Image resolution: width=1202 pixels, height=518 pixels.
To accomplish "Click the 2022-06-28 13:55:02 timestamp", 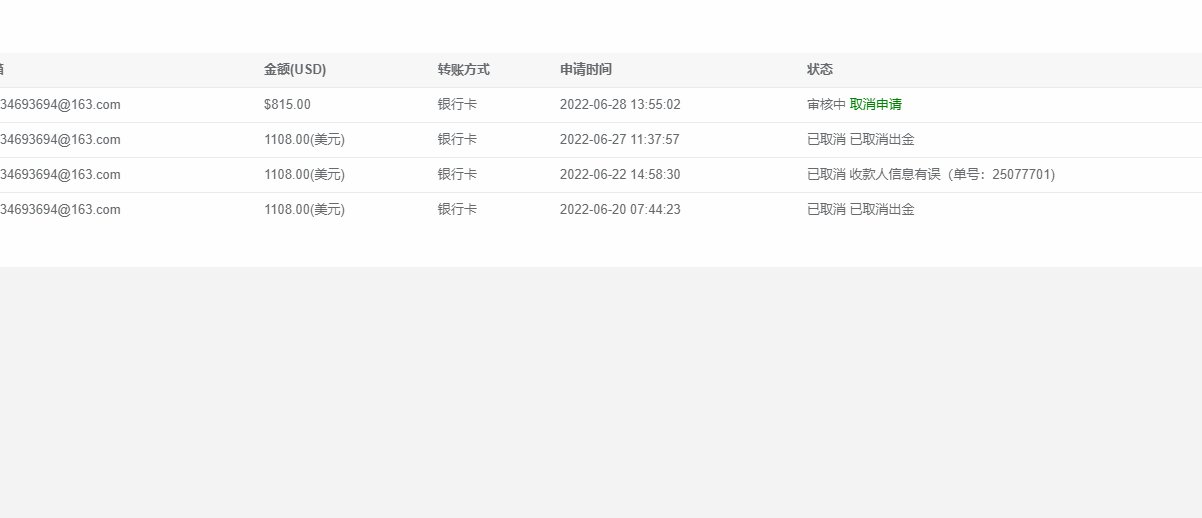I will pyautogui.click(x=620, y=105).
